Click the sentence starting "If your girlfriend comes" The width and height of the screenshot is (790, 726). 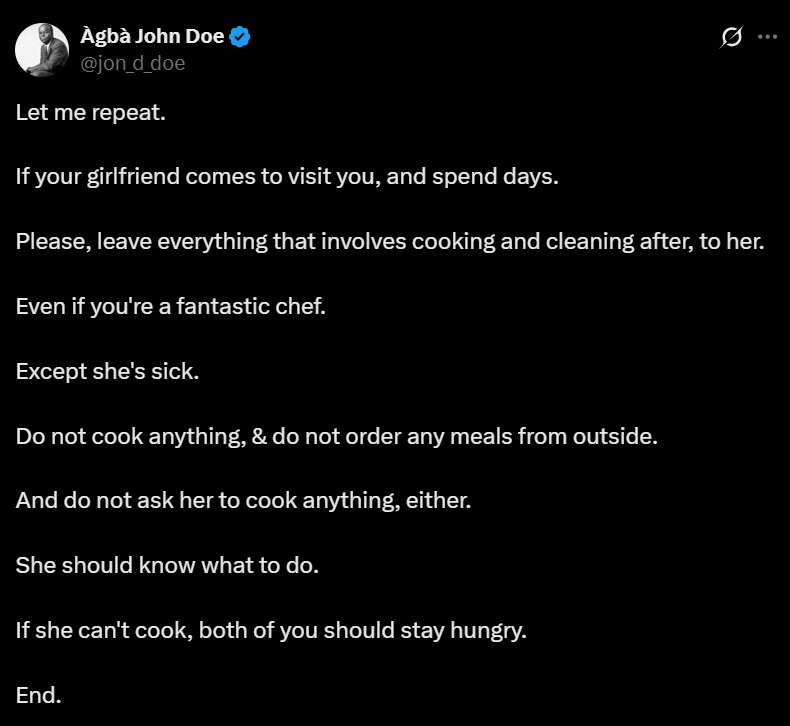pyautogui.click(x=287, y=177)
